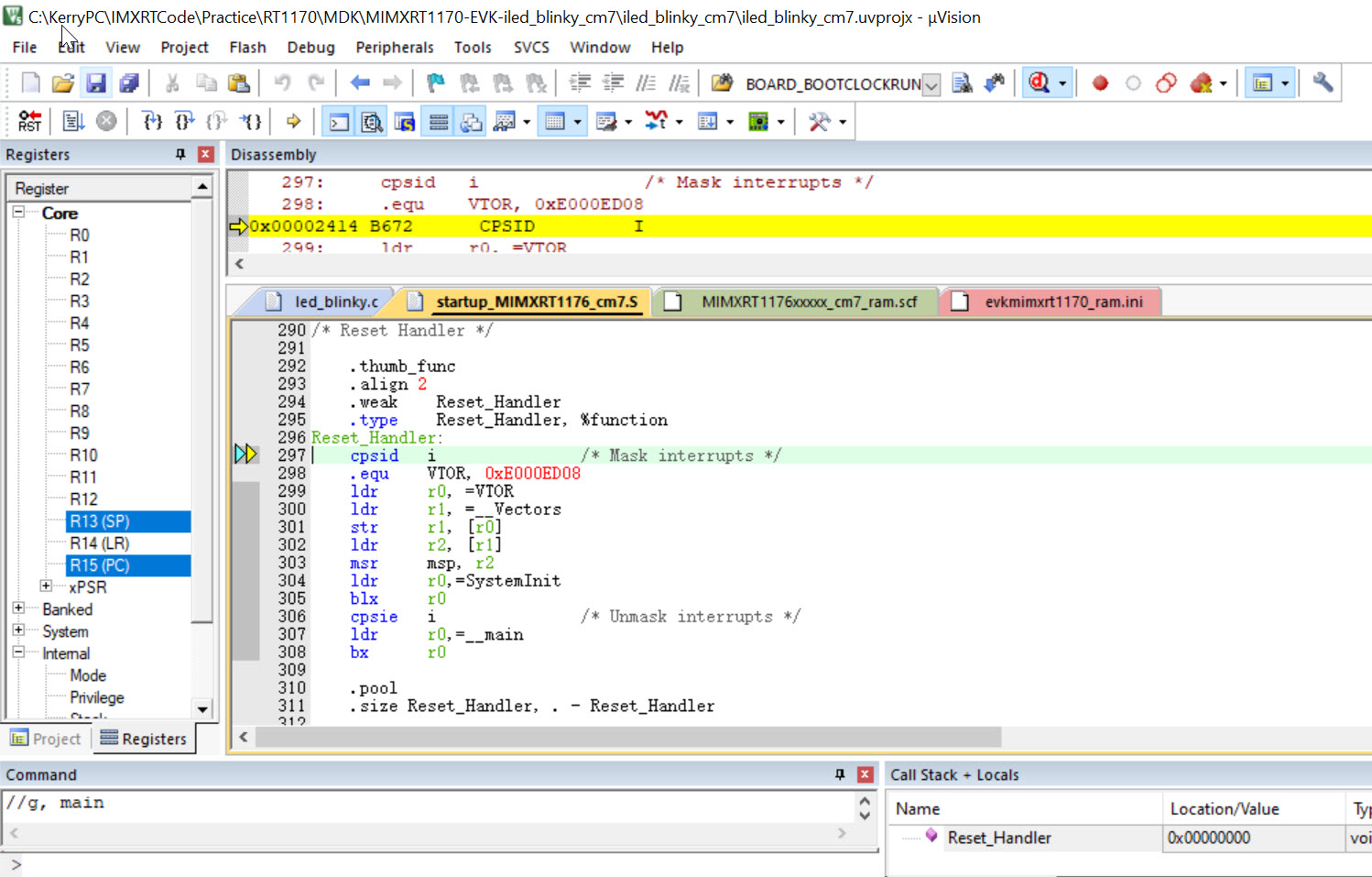The width and height of the screenshot is (1372, 877).
Task: Open the Peripherals menu
Action: tap(394, 48)
